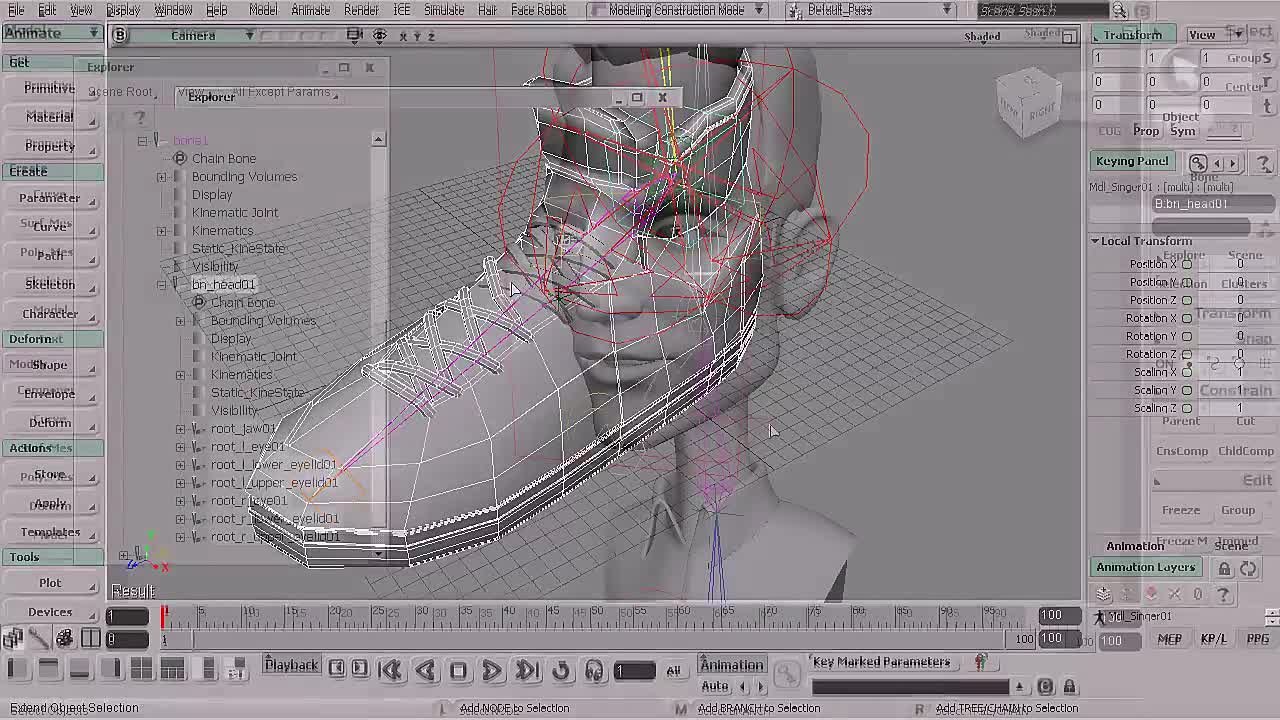This screenshot has width=1280, height=720.
Task: Click the create new animation layer icon
Action: (1103, 593)
